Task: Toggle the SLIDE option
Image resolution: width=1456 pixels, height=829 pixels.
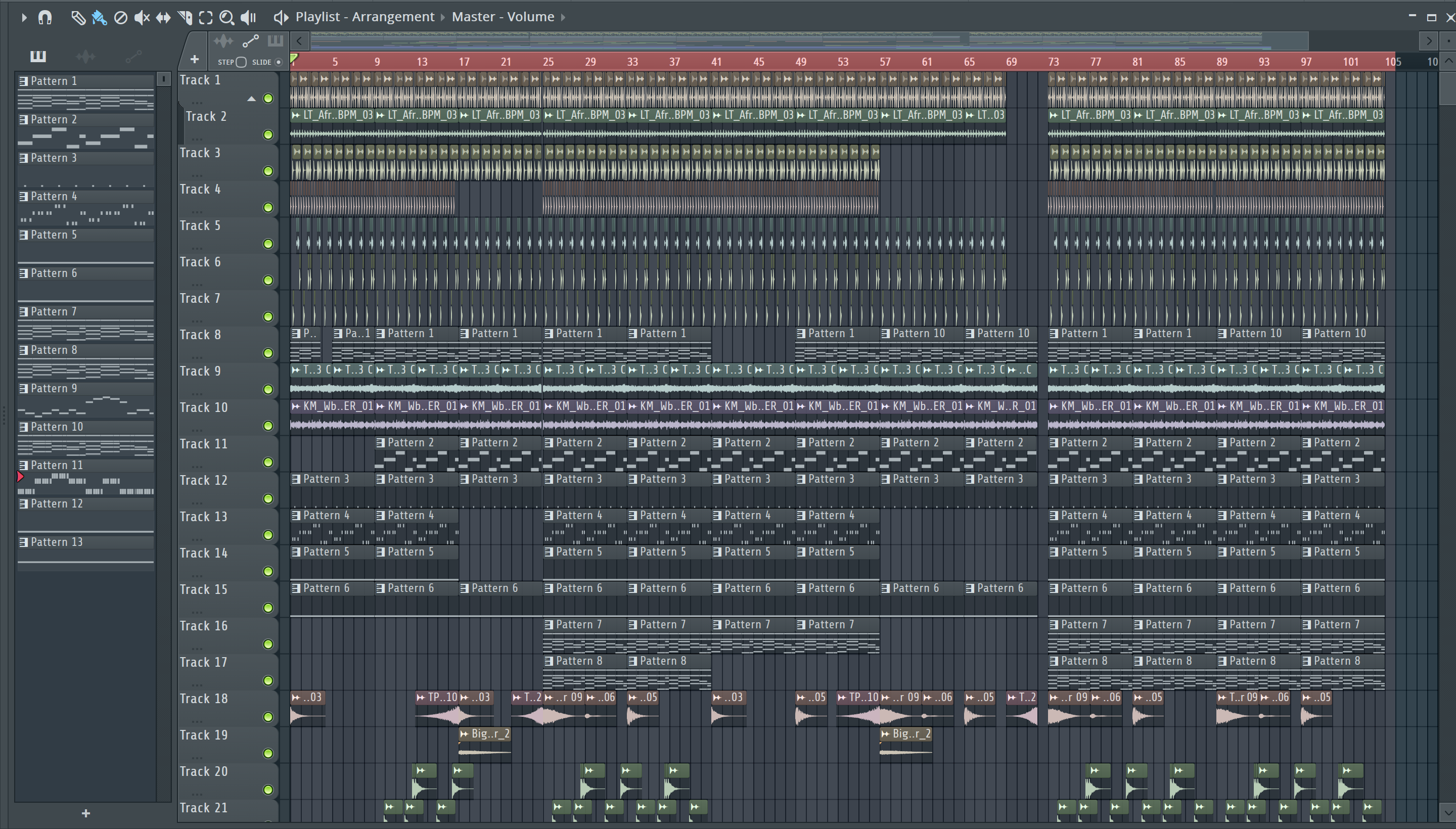Action: click(x=279, y=62)
